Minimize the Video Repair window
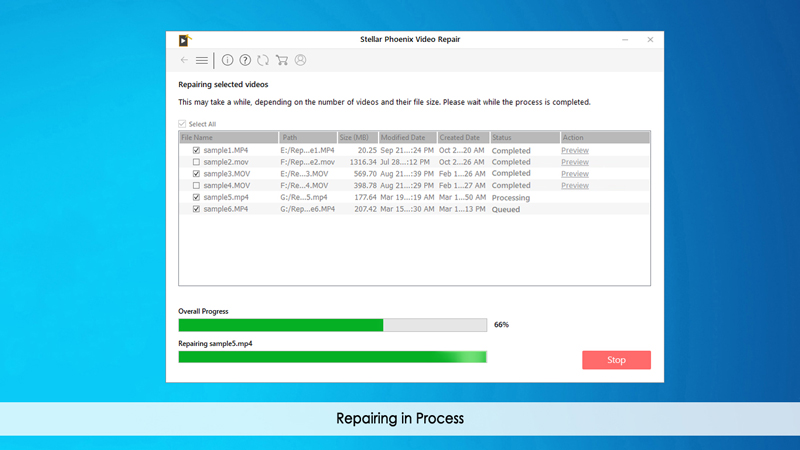Viewport: 800px width, 450px height. coord(625,39)
